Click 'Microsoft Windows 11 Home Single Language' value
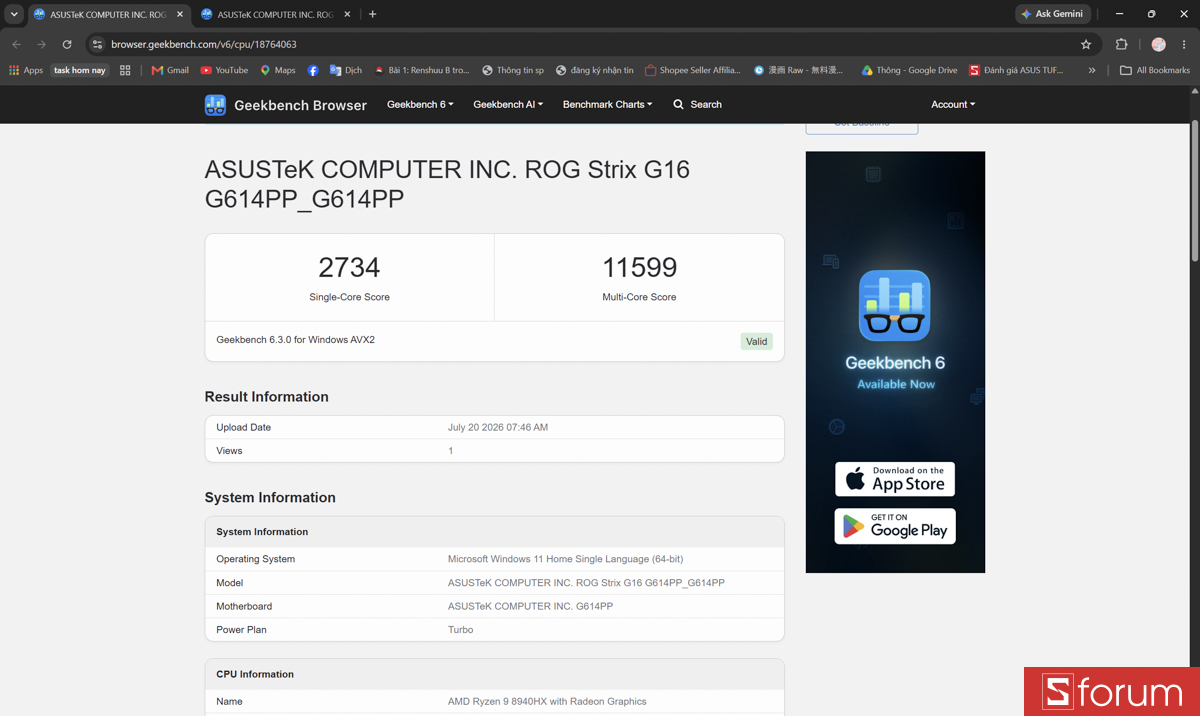Viewport: 1200px width, 716px height. (x=565, y=559)
